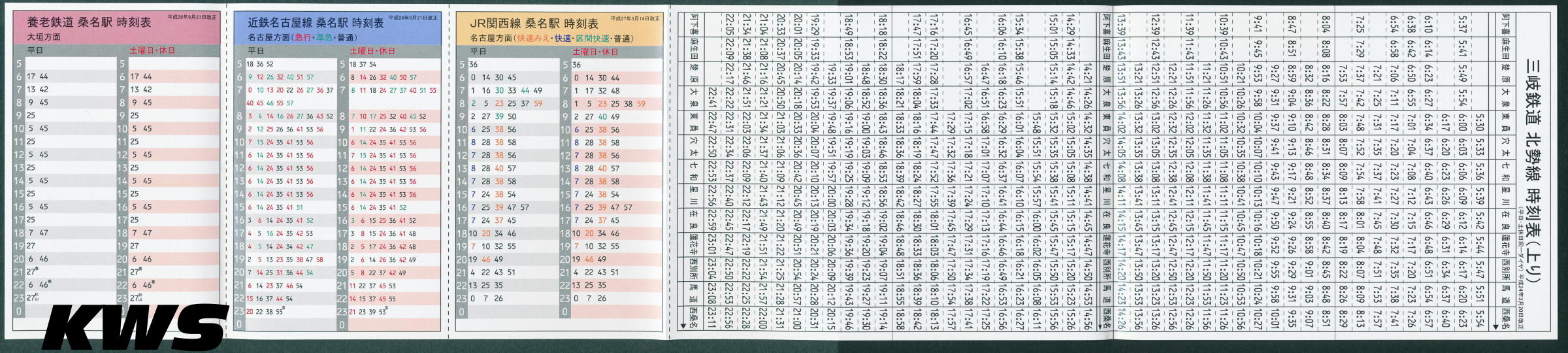This screenshot has width=1568, height=353.
Task: Click 養老鉄道 holiday 6 o'clock row 17 44
Action: (x=140, y=77)
